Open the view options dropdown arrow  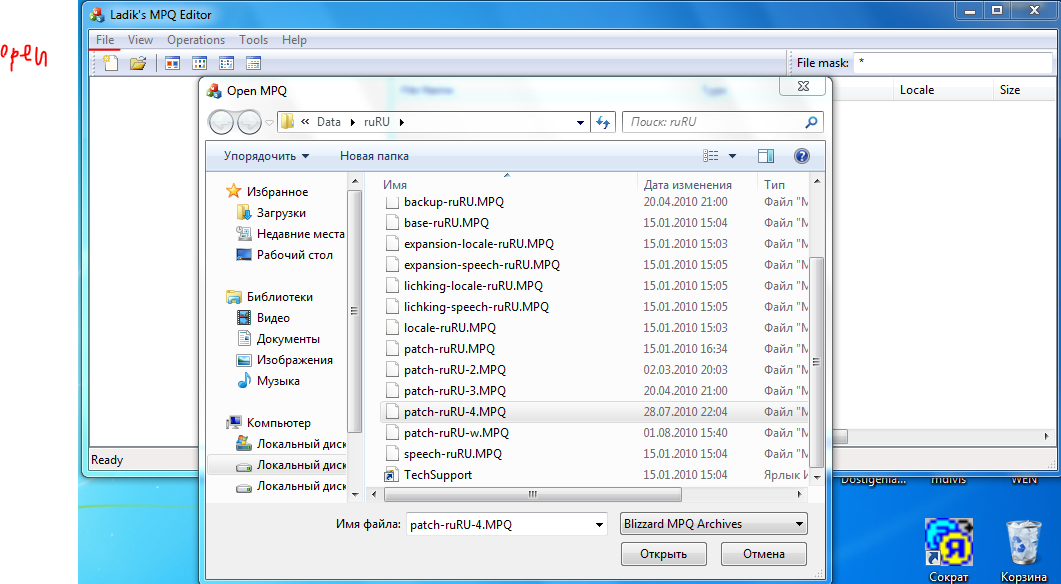(x=732, y=156)
